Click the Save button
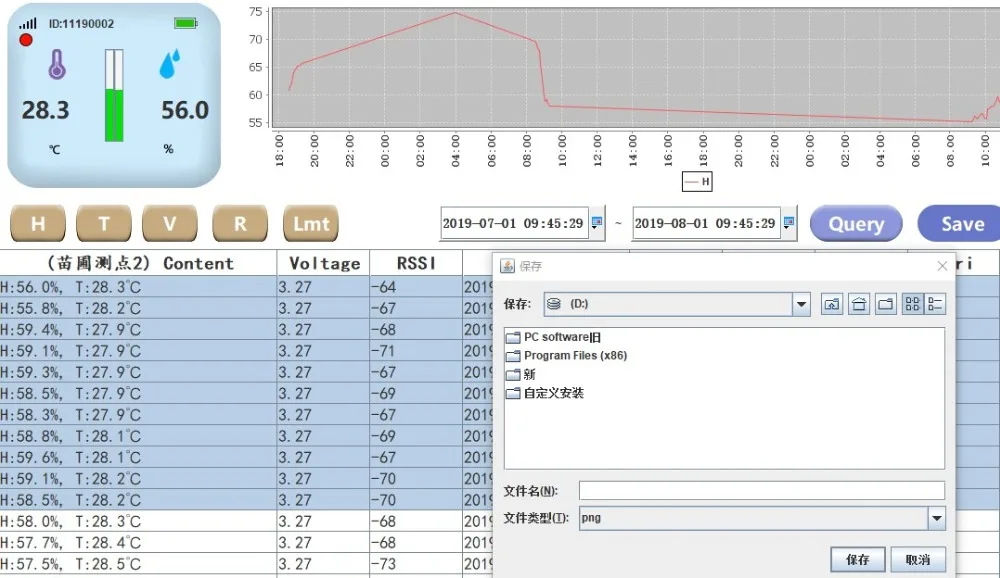1000x578 pixels. [x=959, y=224]
